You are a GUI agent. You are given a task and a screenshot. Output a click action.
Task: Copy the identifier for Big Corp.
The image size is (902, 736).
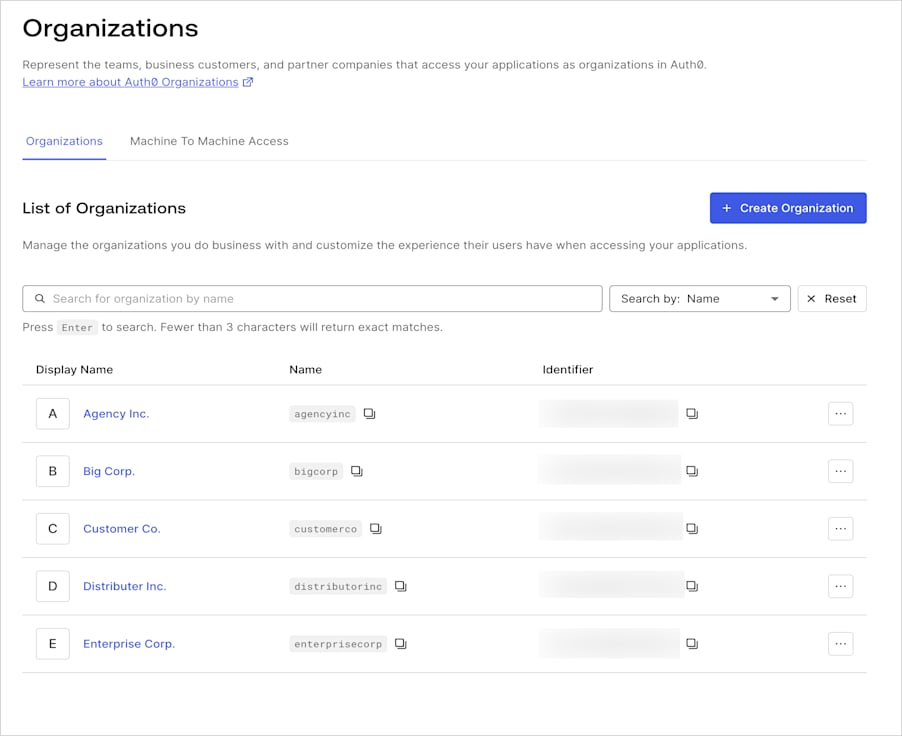coord(692,471)
